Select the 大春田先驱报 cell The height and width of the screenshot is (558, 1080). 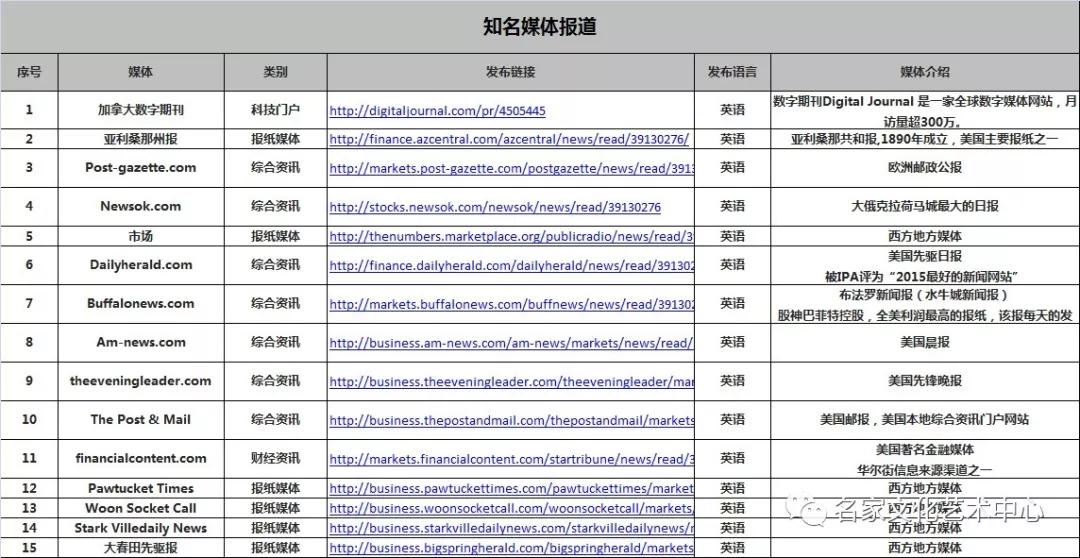point(141,548)
